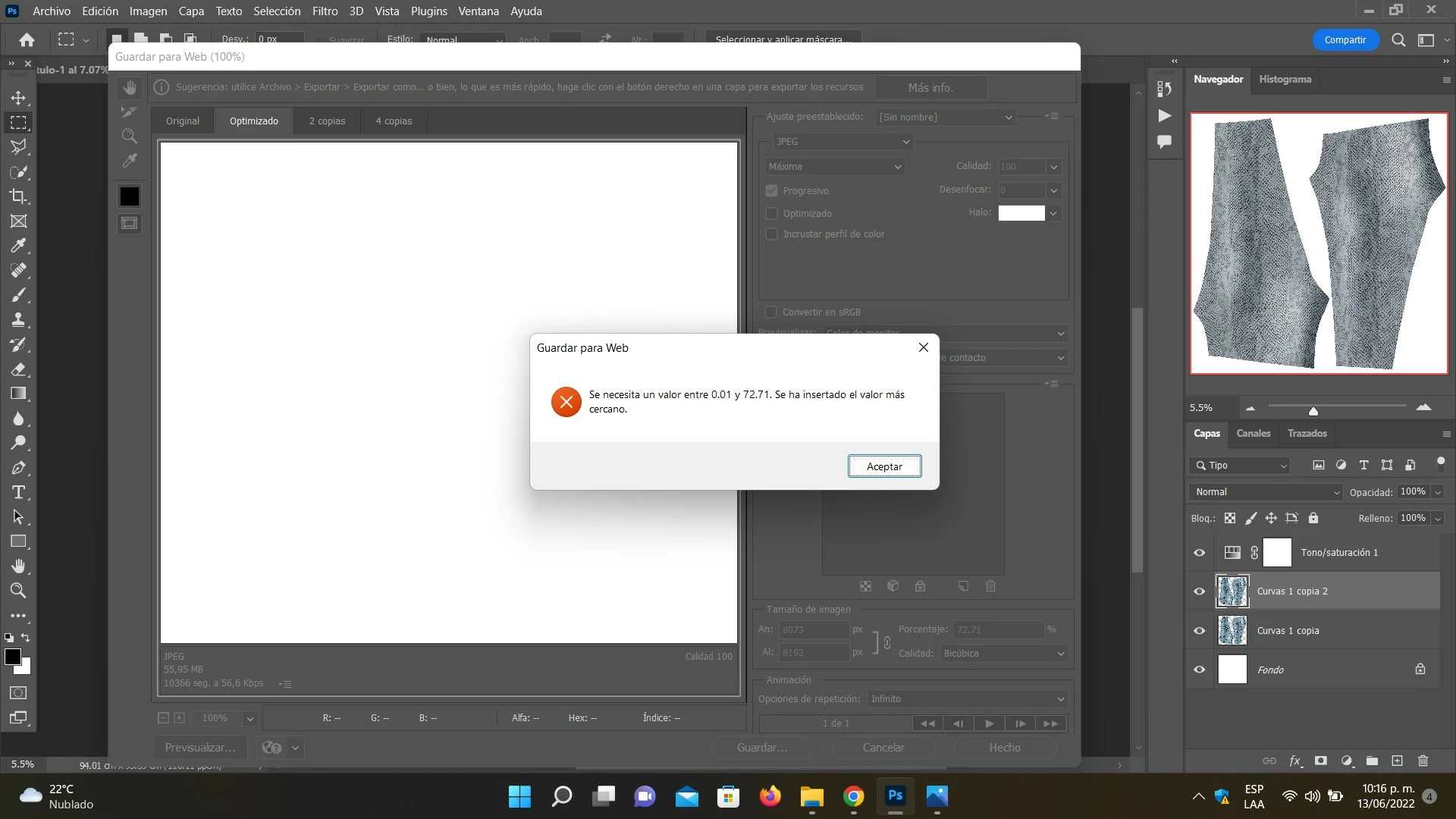Toggle visibility of Fondo layer
1456x819 pixels.
(1199, 670)
